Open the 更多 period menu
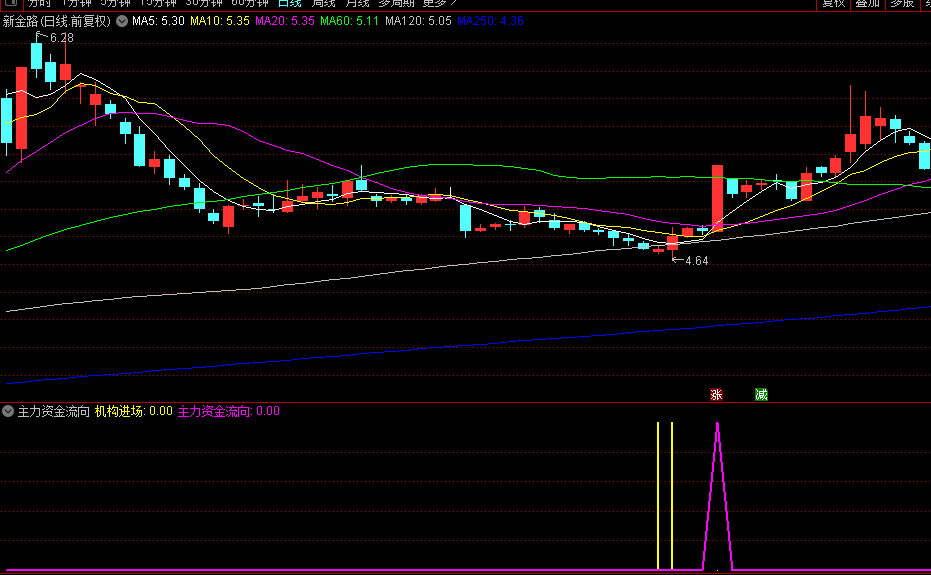This screenshot has width=931, height=575. [439, 3]
